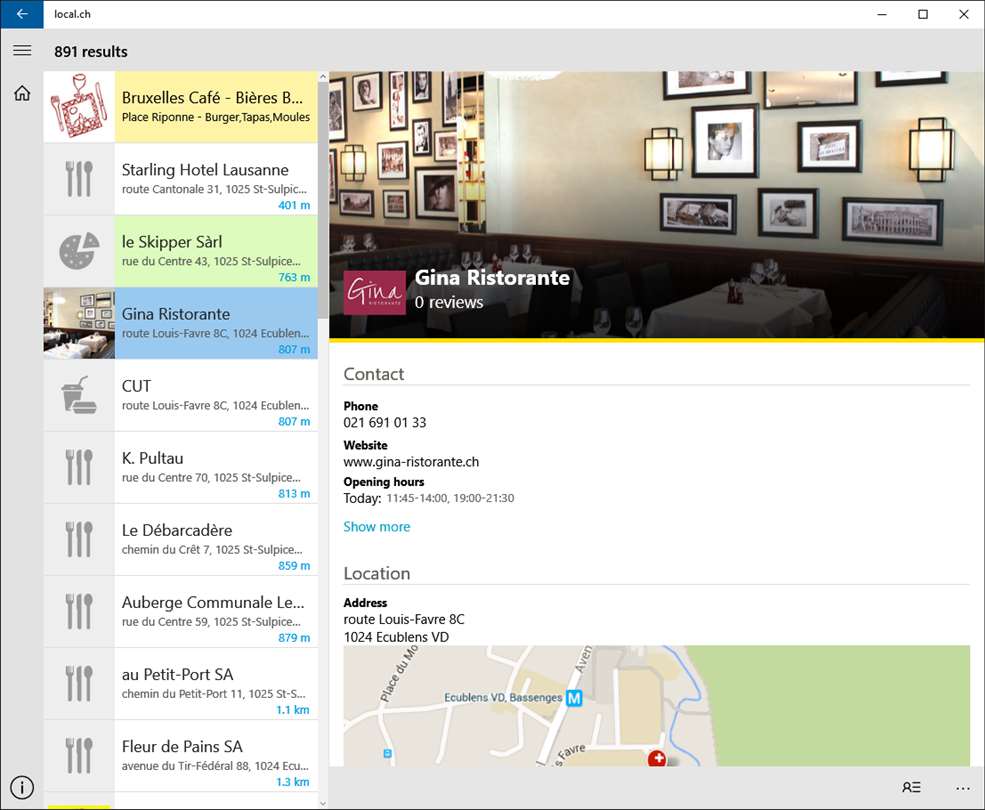Image resolution: width=985 pixels, height=810 pixels.
Task: Open the hamburger navigation menu
Action: (22, 50)
